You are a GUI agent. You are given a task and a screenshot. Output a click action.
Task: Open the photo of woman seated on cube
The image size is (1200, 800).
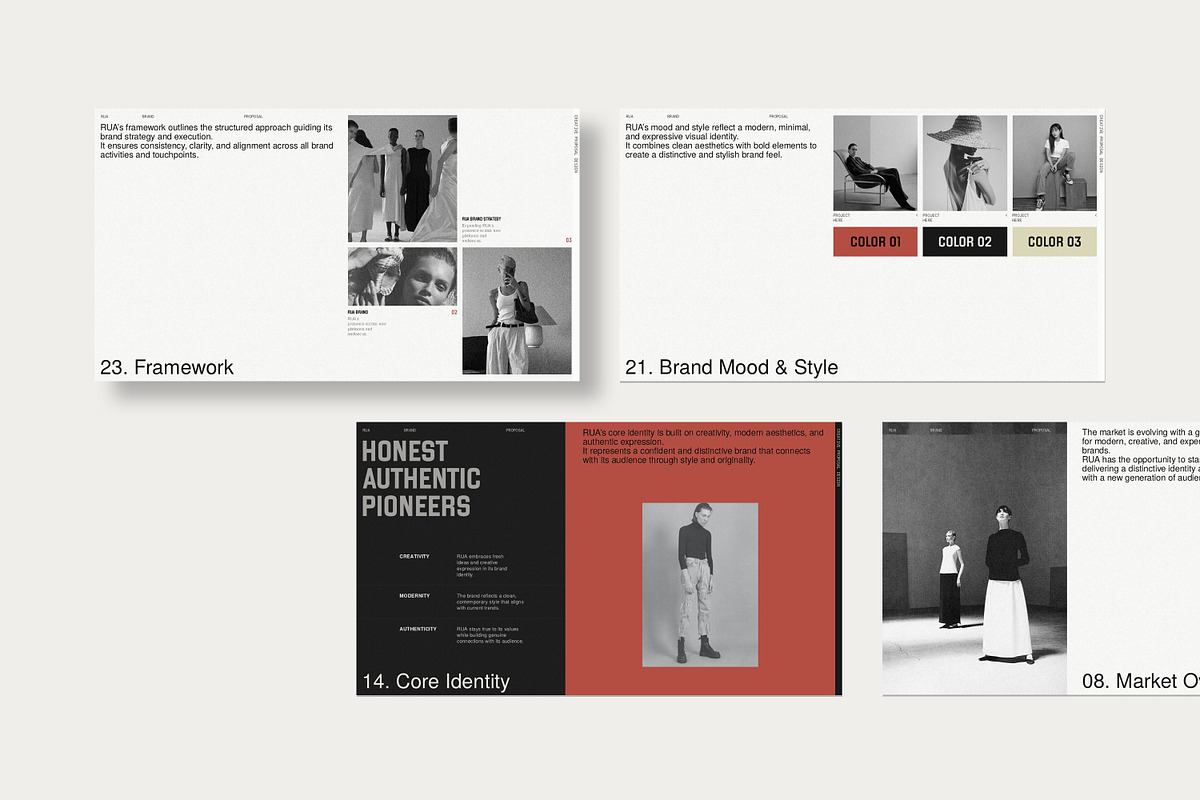tap(1054, 163)
